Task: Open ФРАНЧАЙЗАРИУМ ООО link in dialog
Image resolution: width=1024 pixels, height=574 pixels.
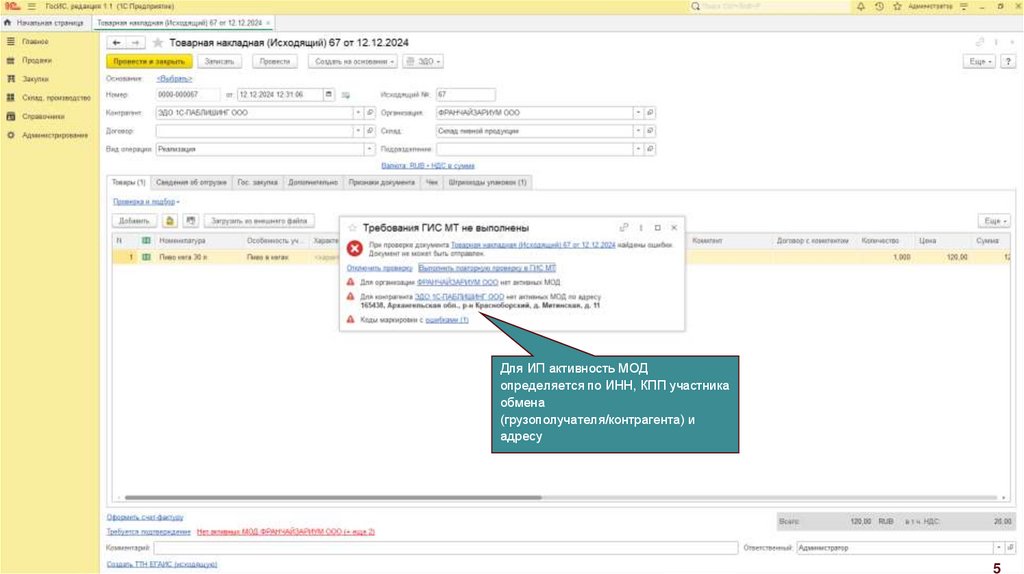Action: pyautogui.click(x=457, y=282)
